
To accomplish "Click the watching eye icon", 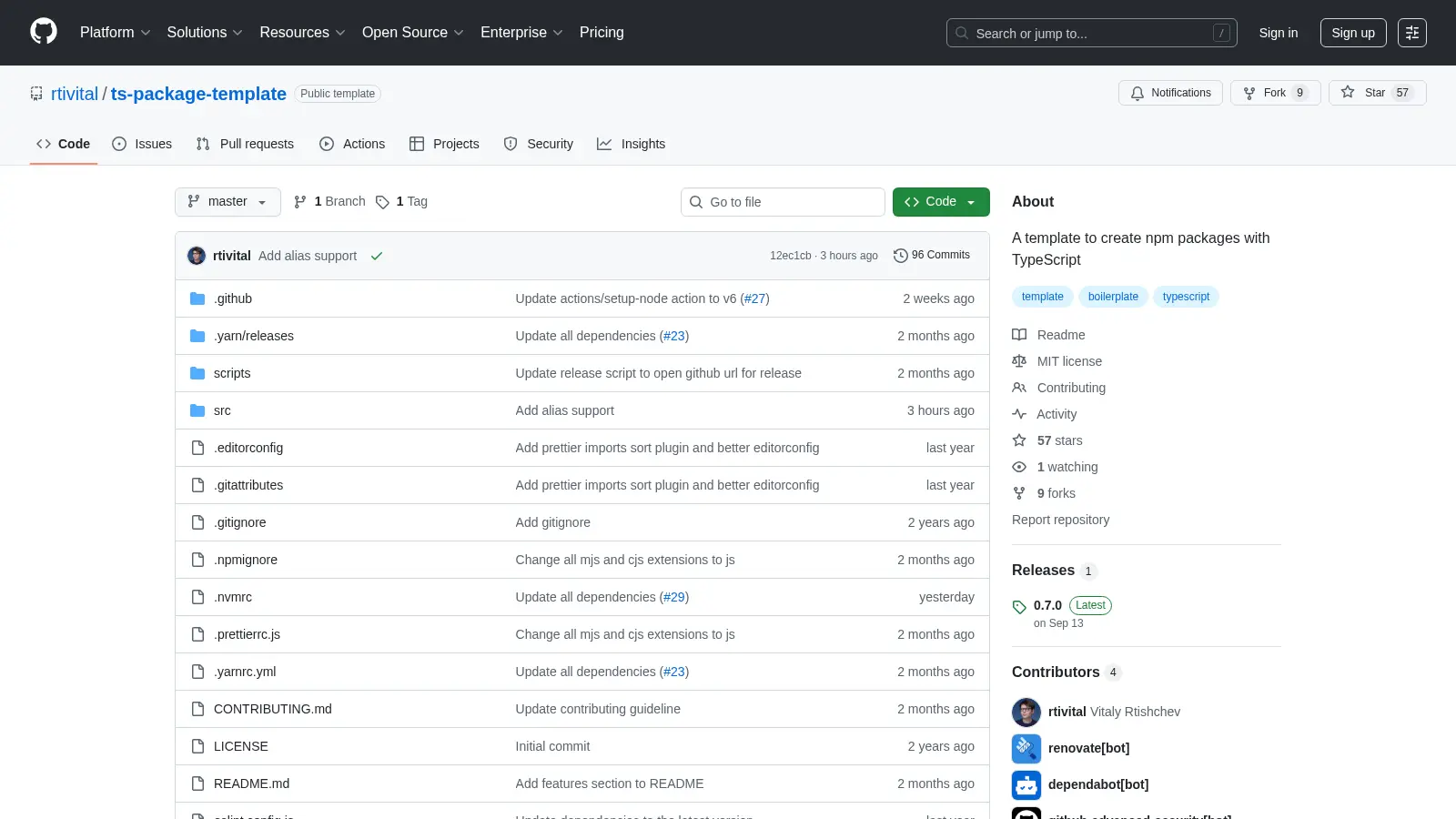I will point(1019,467).
